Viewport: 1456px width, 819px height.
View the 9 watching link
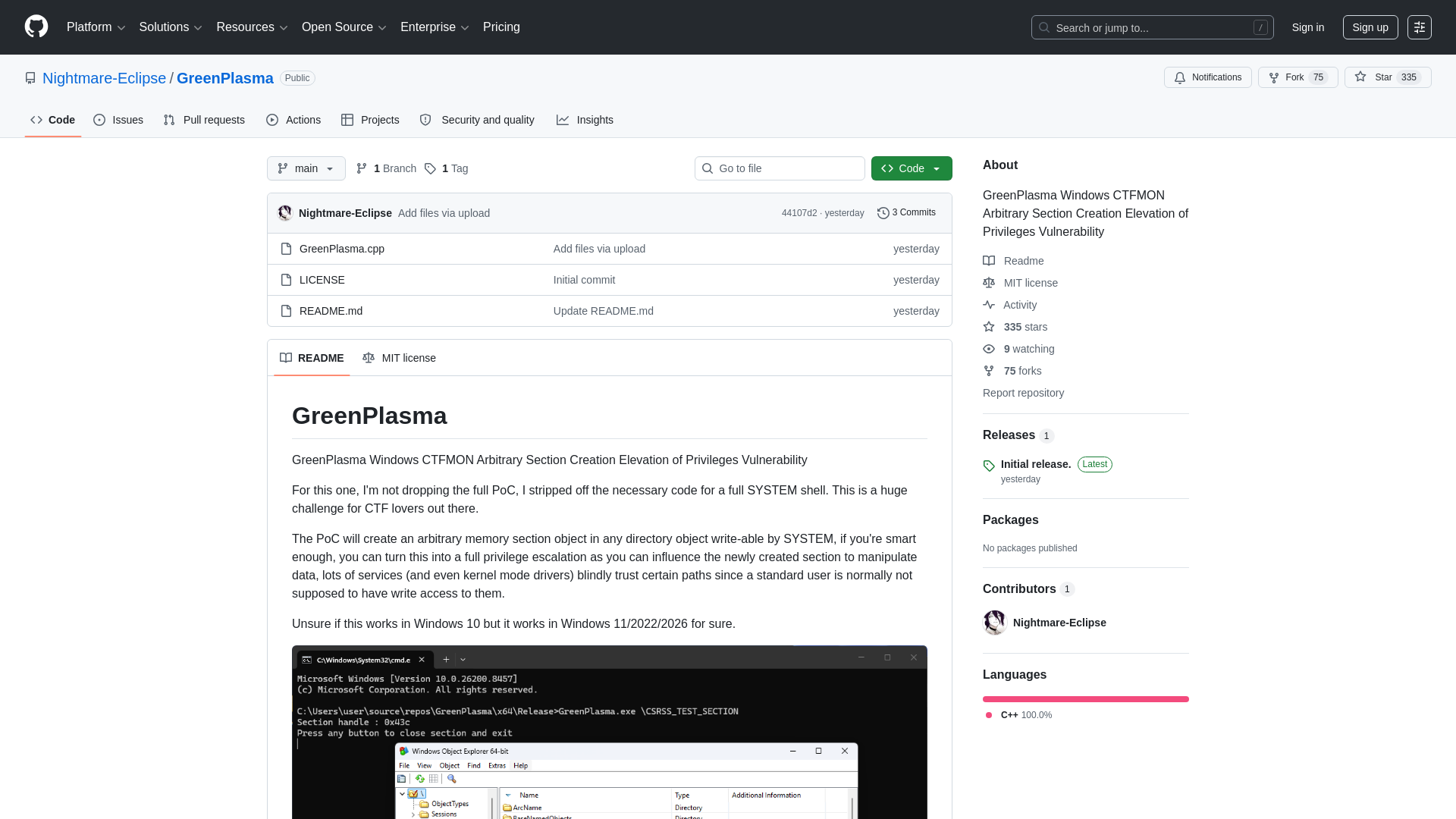click(1019, 349)
